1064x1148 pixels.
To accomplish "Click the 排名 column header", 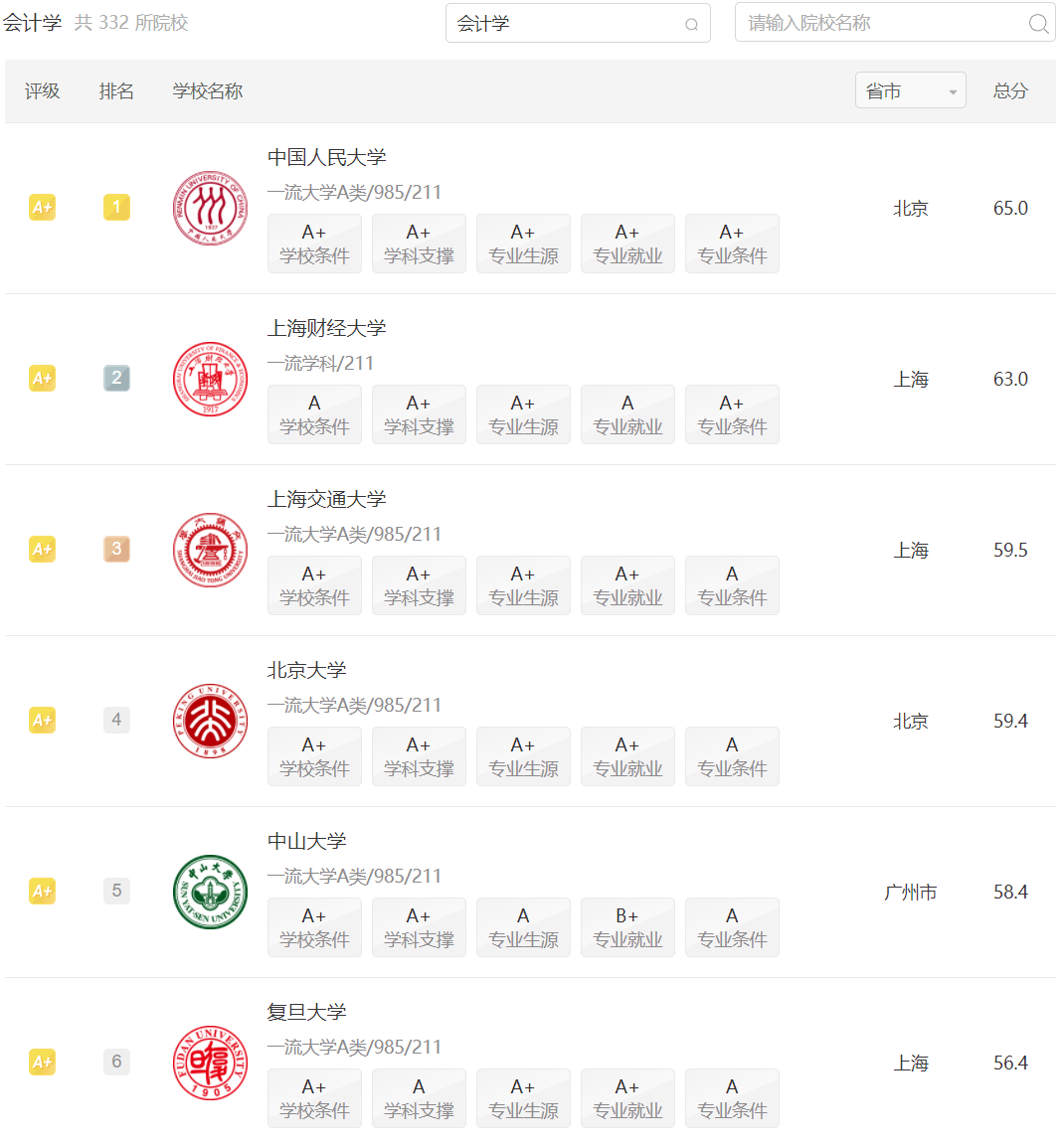I will 116,90.
